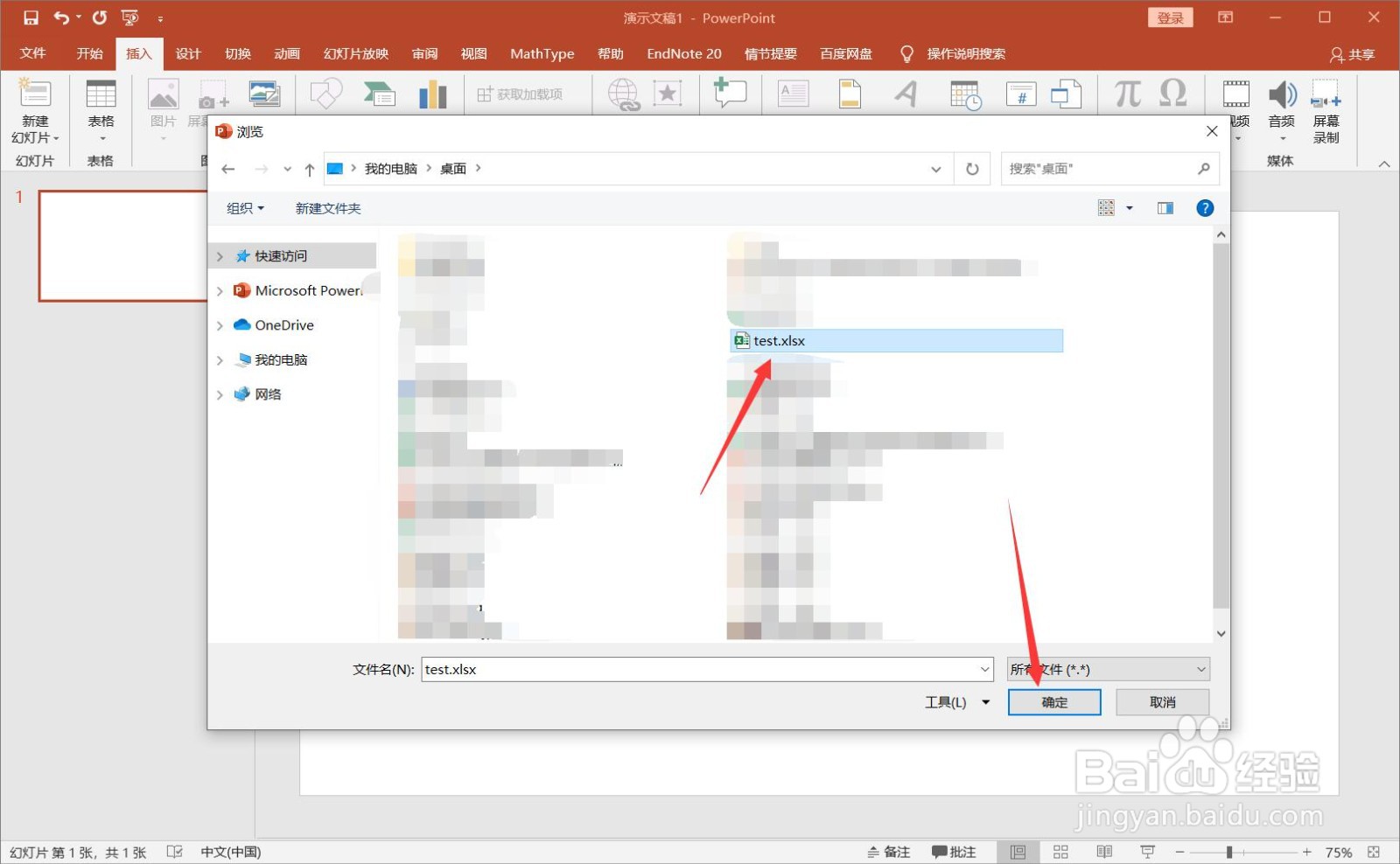Click the Refresh icon in dialog
1400x864 pixels.
click(972, 169)
